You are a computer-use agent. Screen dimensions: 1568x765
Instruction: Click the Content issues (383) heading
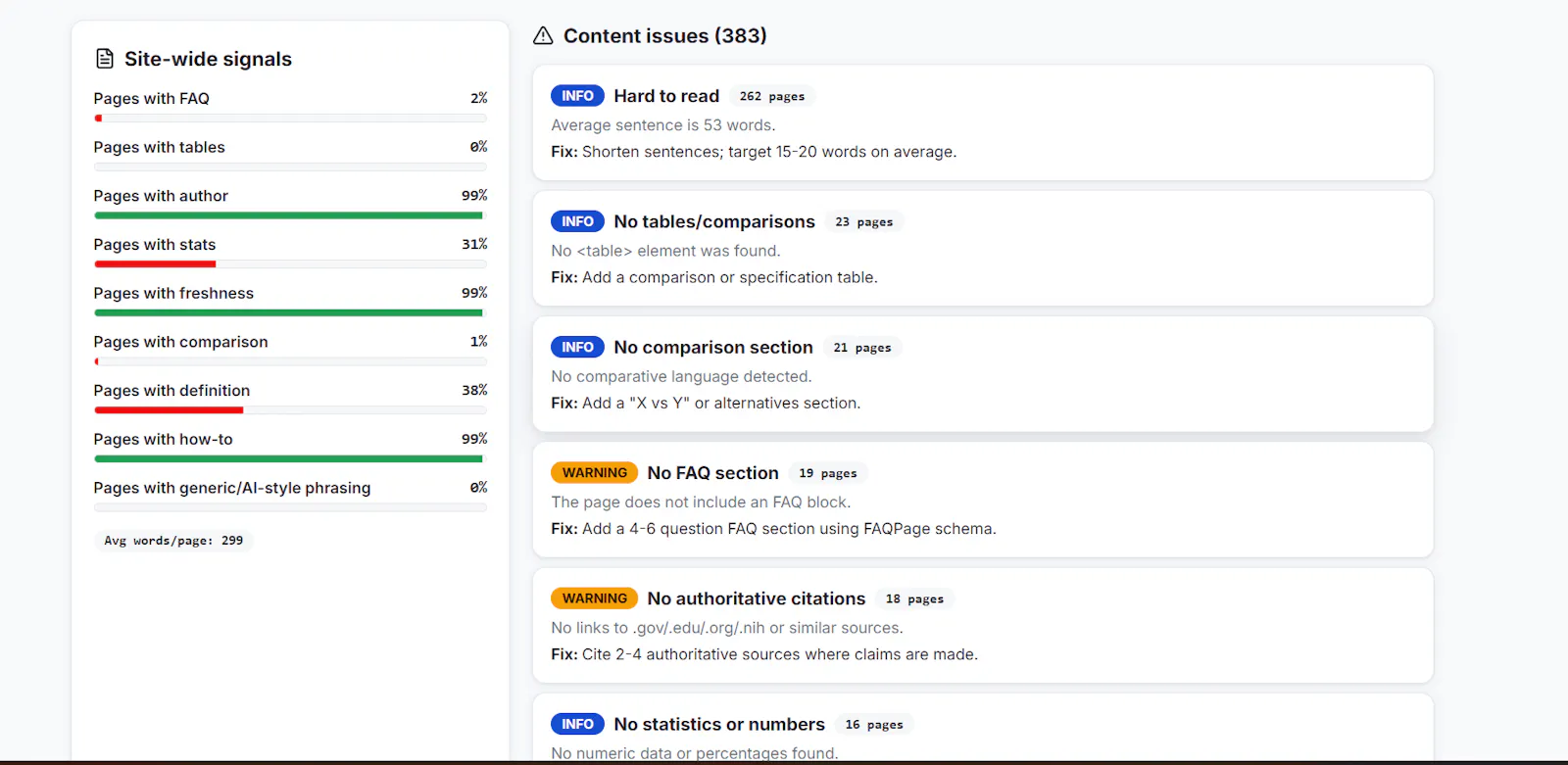664,36
